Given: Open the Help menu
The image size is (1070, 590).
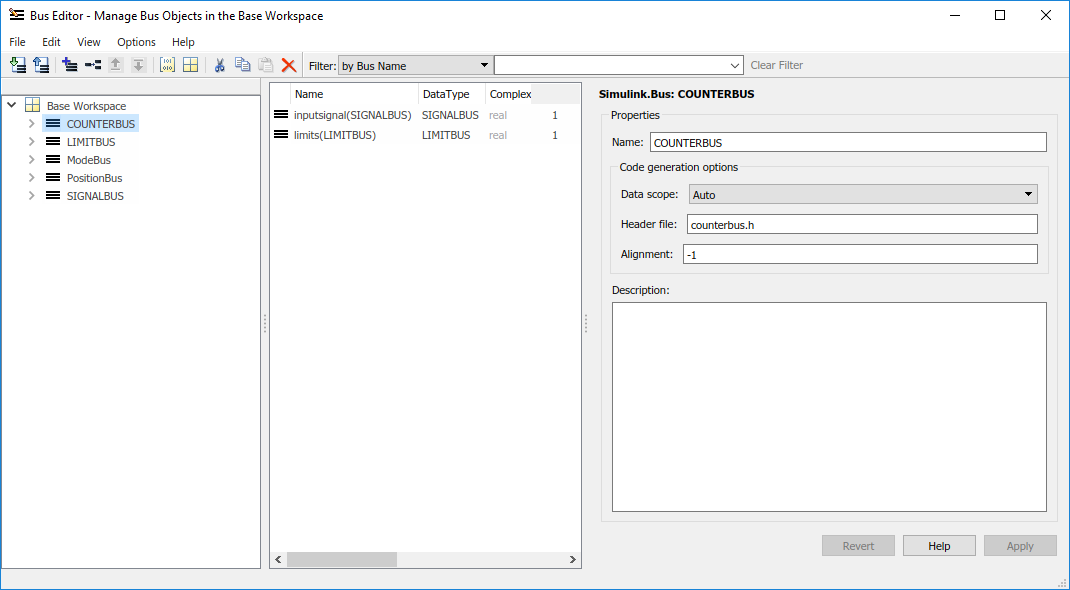Looking at the screenshot, I should click(183, 42).
